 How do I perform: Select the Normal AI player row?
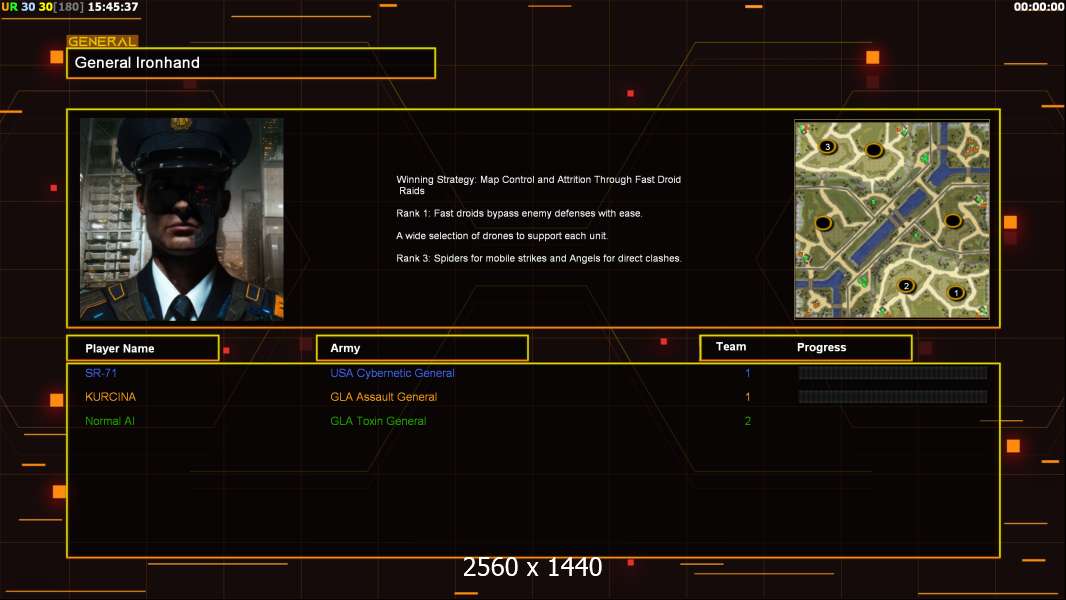click(109, 421)
